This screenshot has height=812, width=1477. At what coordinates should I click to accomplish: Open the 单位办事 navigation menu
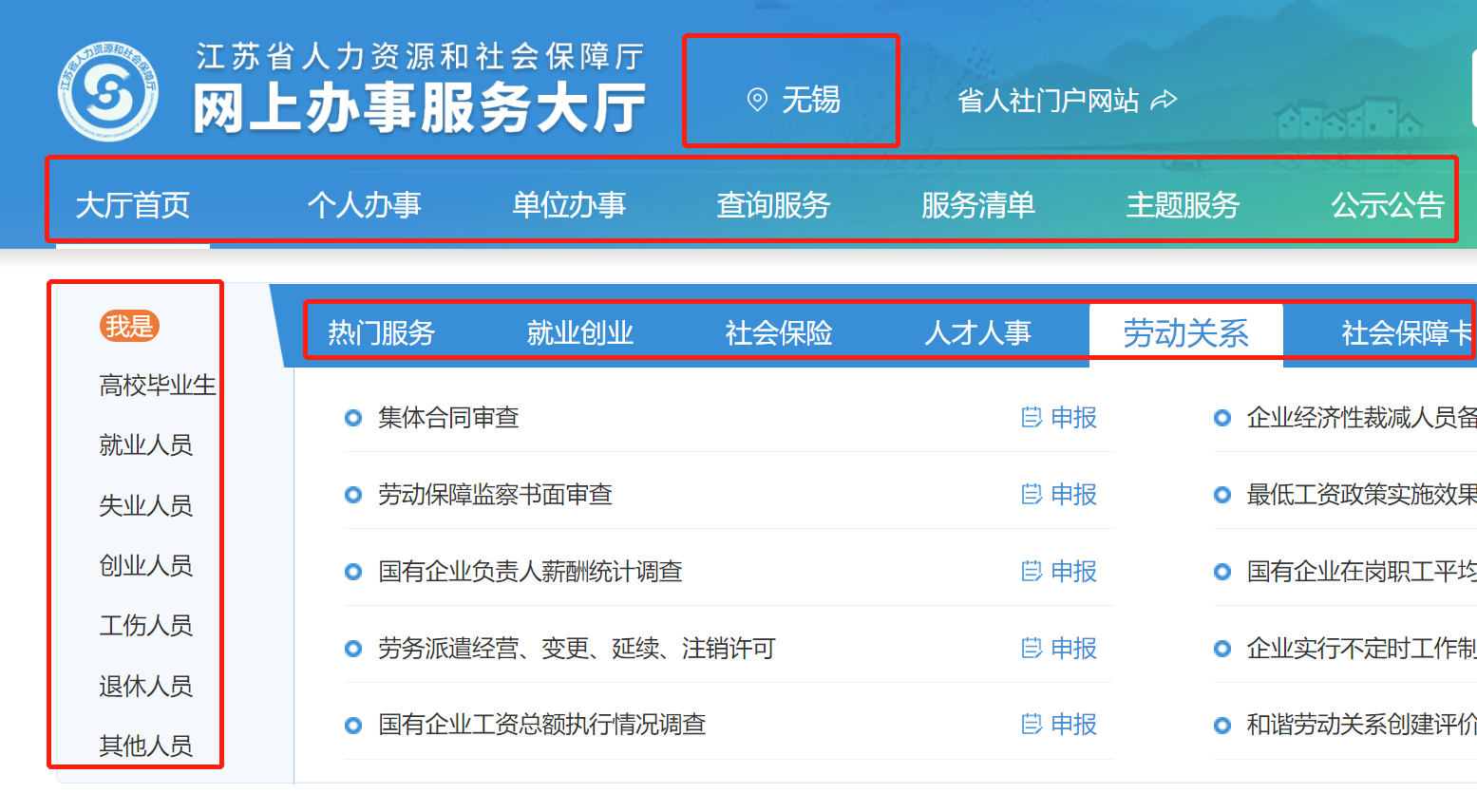(569, 205)
